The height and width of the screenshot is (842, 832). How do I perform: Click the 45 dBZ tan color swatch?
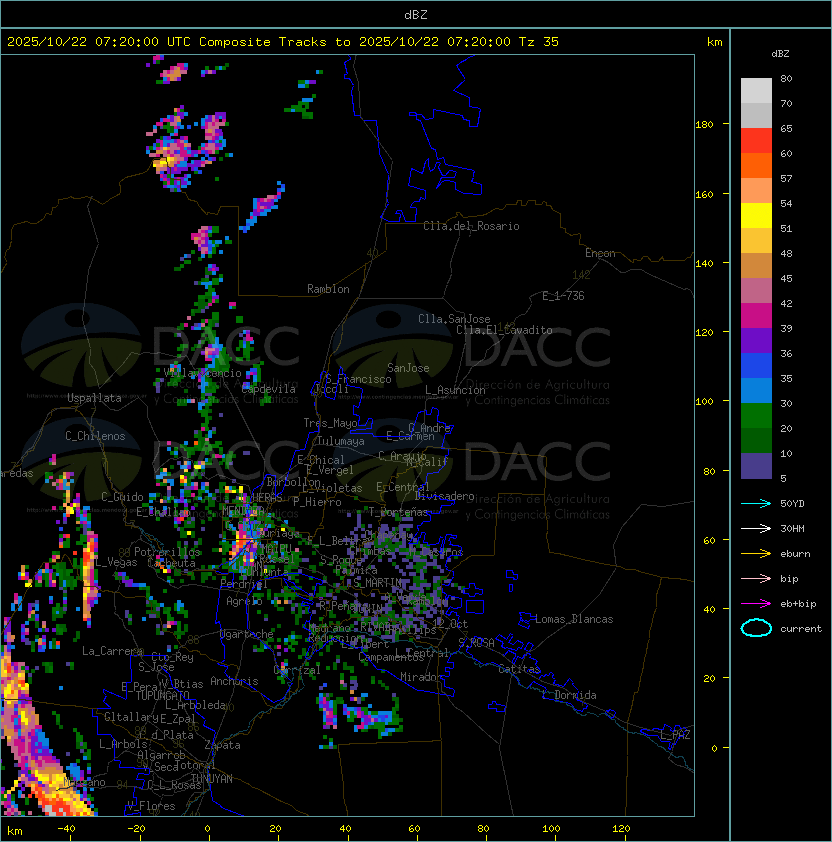[756, 266]
